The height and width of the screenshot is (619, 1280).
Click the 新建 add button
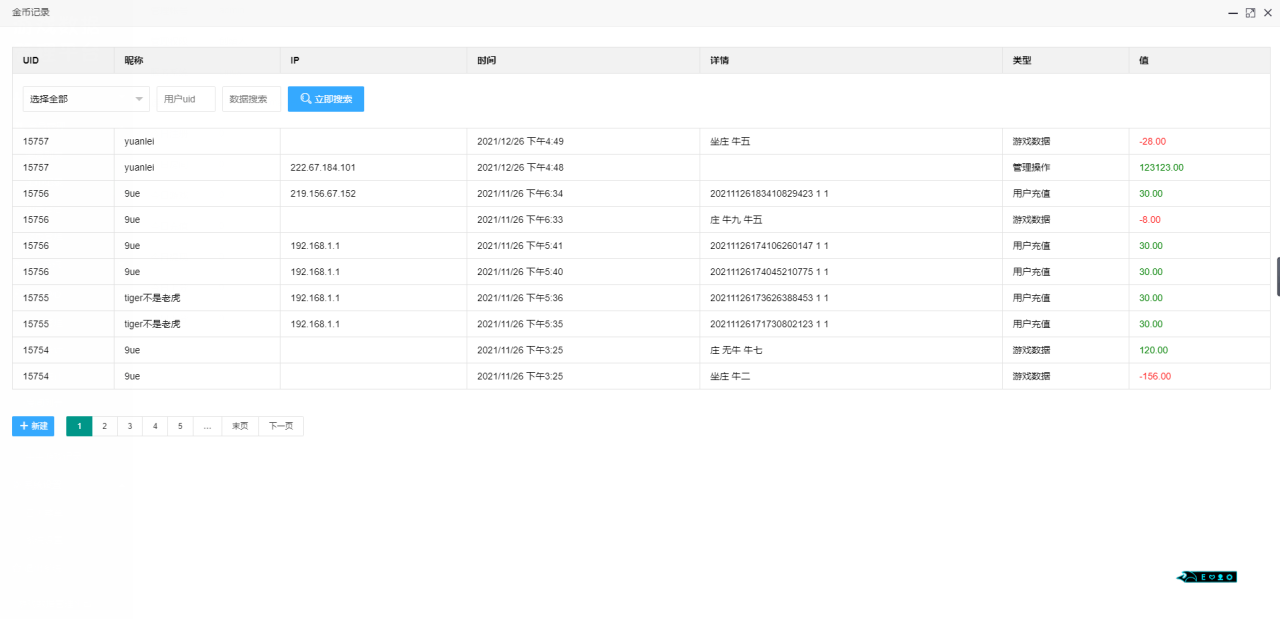[33, 426]
